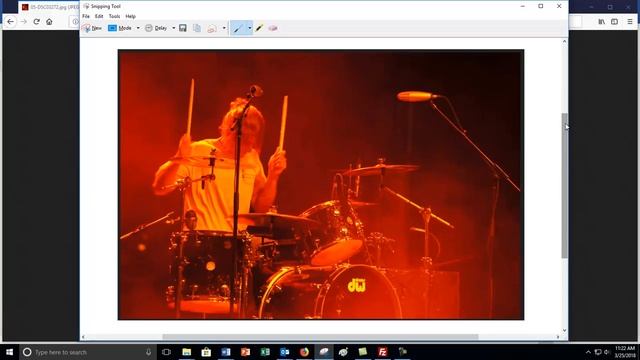Open the File menu
The height and width of the screenshot is (360, 640).
pyautogui.click(x=86, y=16)
